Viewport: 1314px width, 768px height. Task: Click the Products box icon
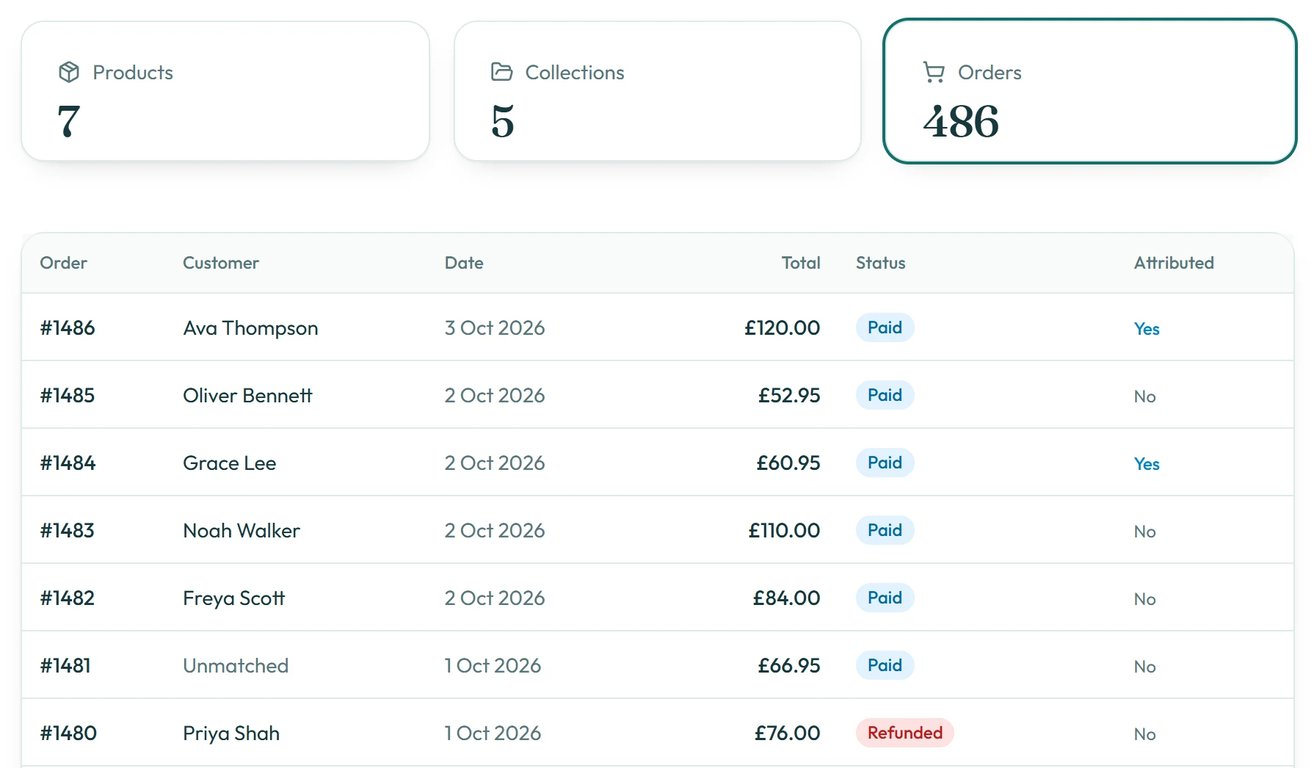(x=69, y=72)
